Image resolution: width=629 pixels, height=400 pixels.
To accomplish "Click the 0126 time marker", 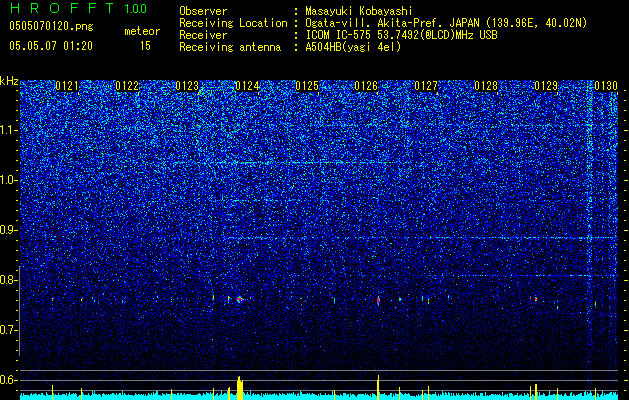I will point(366,86).
